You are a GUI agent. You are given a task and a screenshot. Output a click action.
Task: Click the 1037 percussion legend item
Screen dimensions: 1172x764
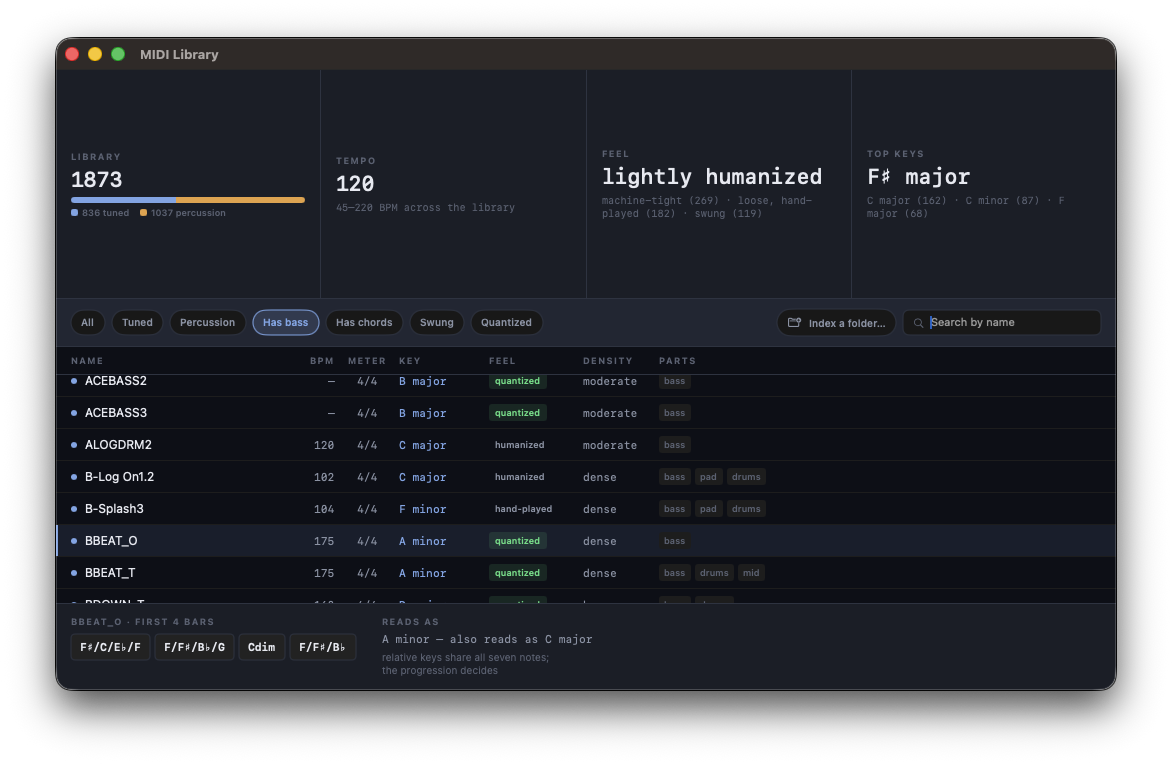182,213
